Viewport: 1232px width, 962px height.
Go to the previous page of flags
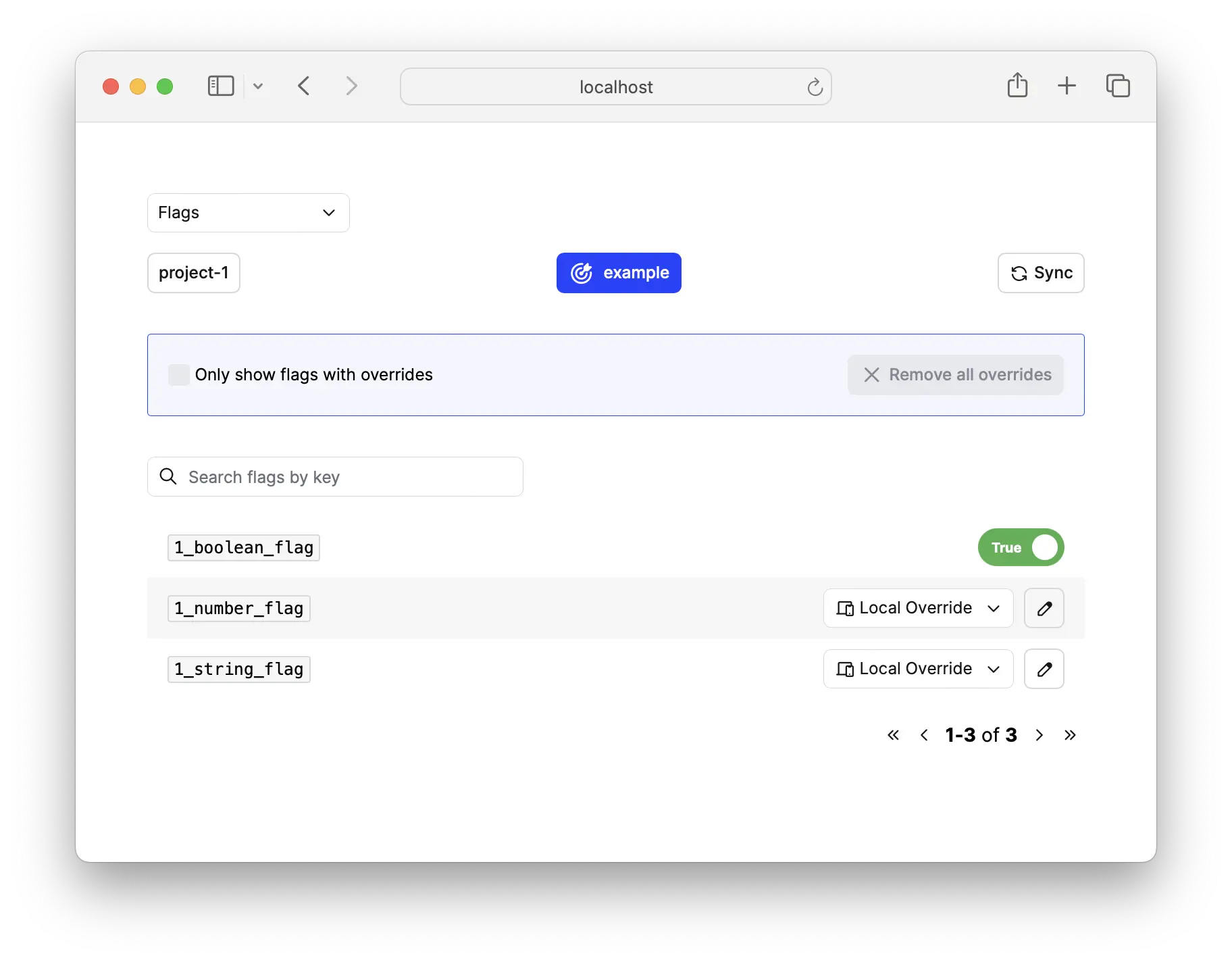point(924,735)
